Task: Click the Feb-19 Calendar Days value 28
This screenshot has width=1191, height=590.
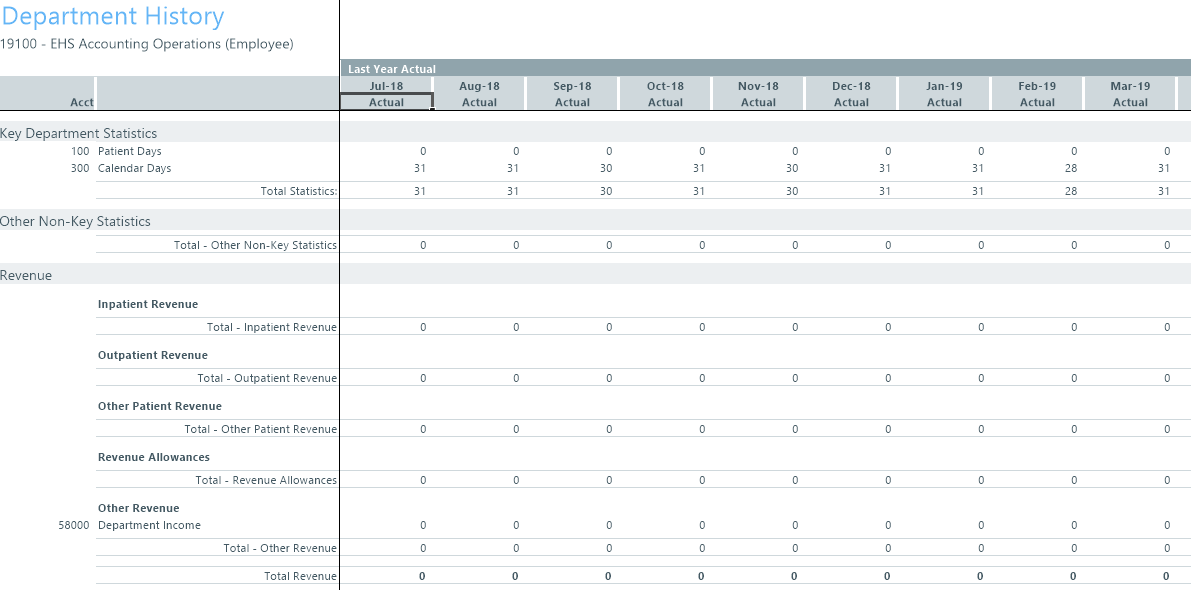Action: click(1071, 169)
